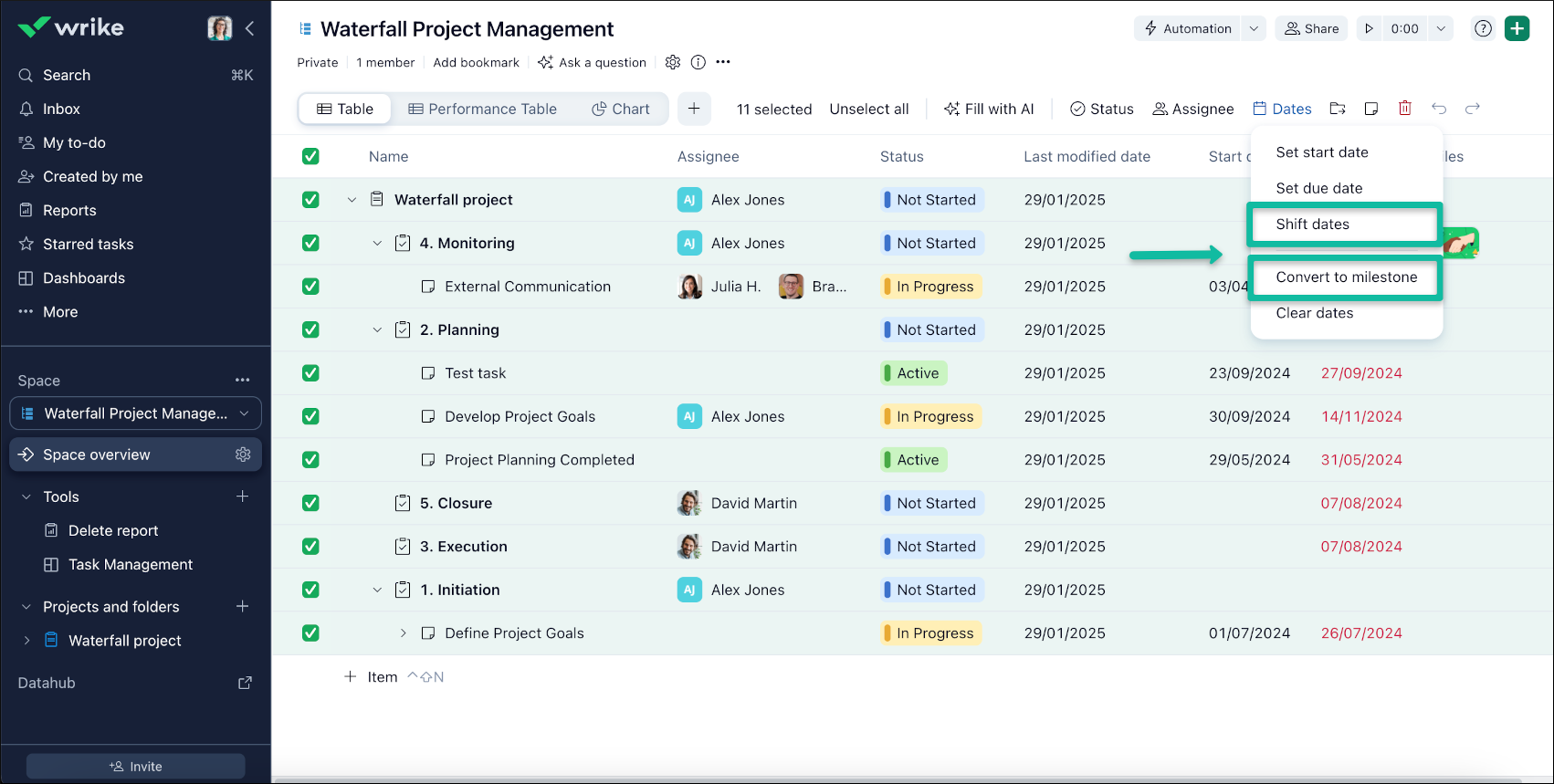The width and height of the screenshot is (1554, 784).
Task: Deselect the 5. Closure row checkbox
Action: [x=310, y=503]
